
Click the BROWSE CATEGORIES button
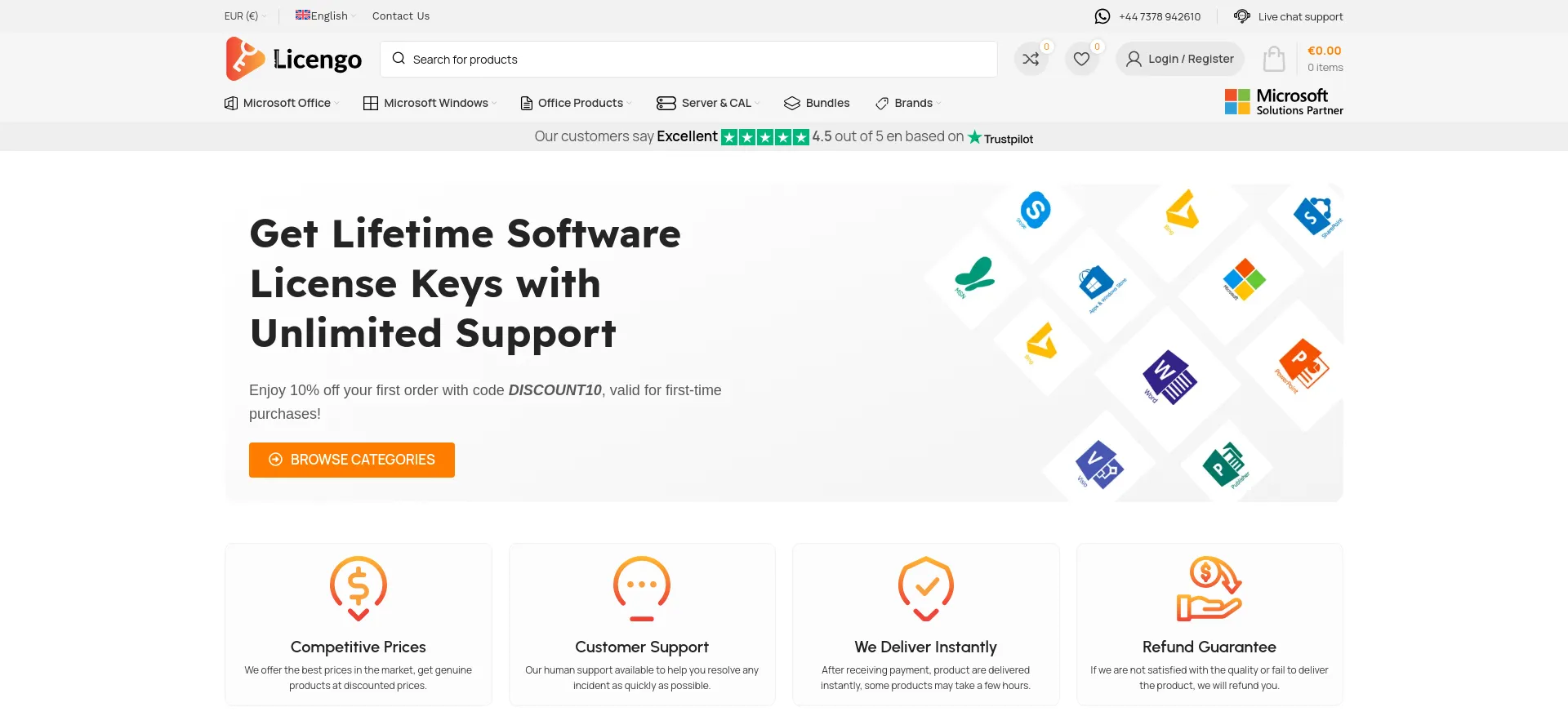352,460
